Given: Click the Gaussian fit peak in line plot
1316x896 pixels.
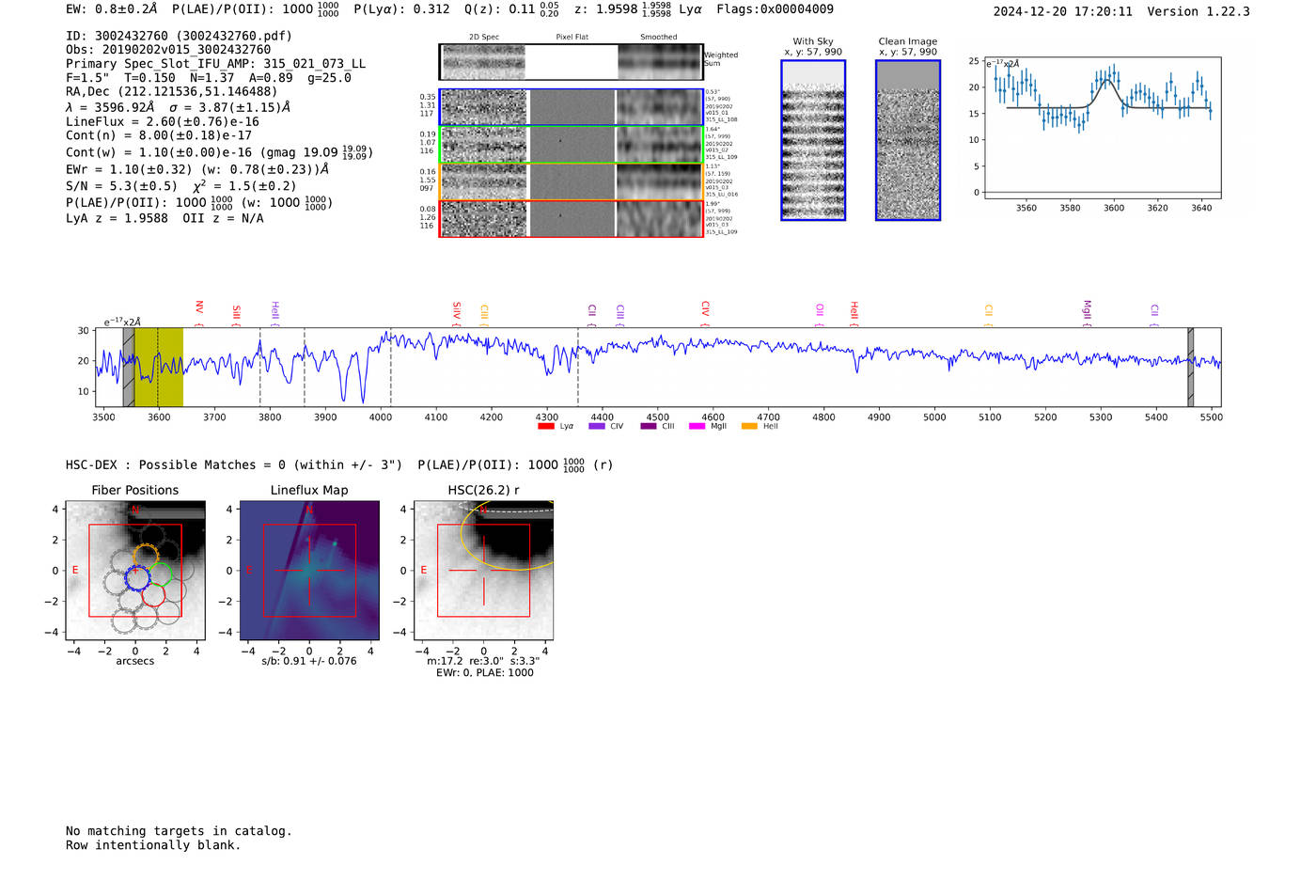Looking at the screenshot, I should [1107, 81].
